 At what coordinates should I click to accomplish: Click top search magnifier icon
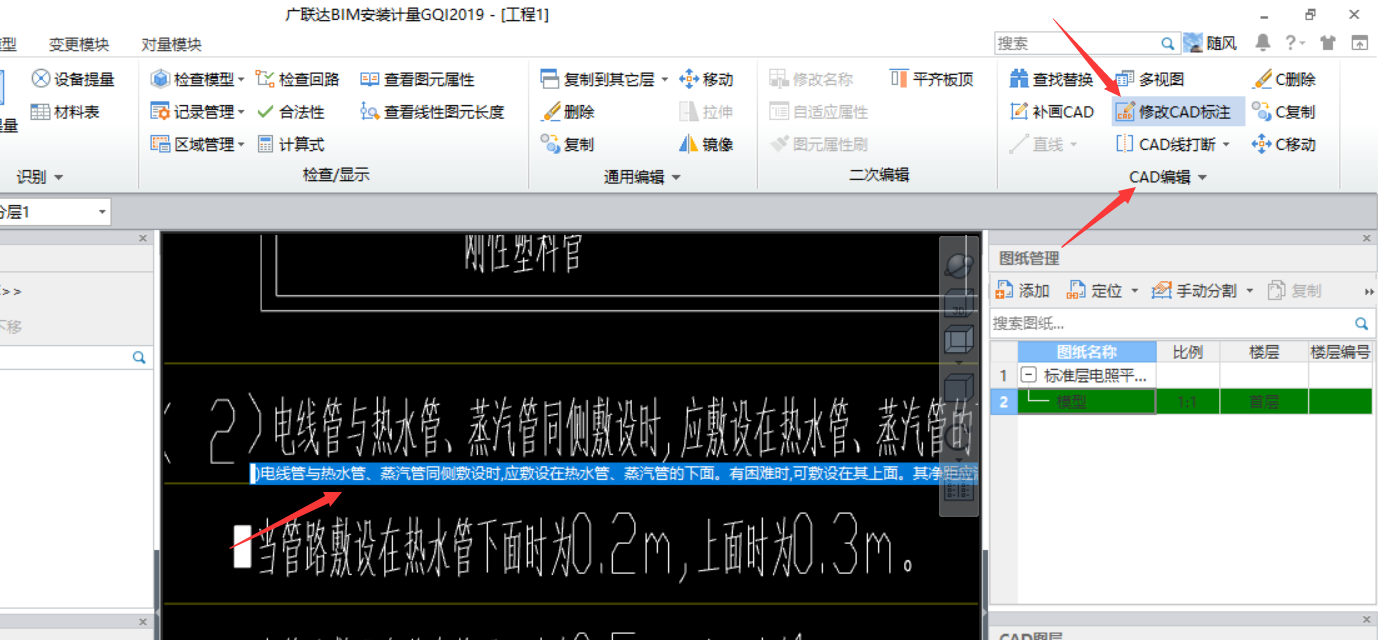click(1168, 43)
